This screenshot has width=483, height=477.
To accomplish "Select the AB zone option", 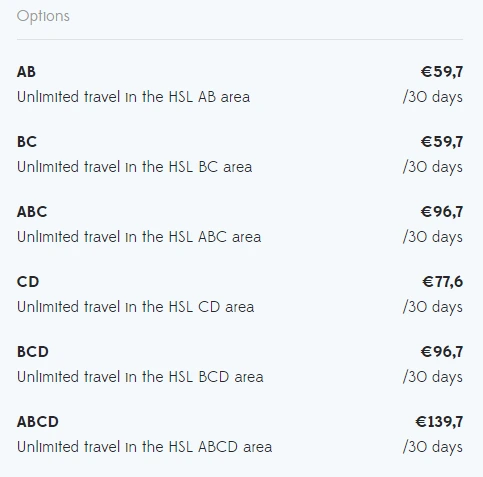I will coord(240,84).
